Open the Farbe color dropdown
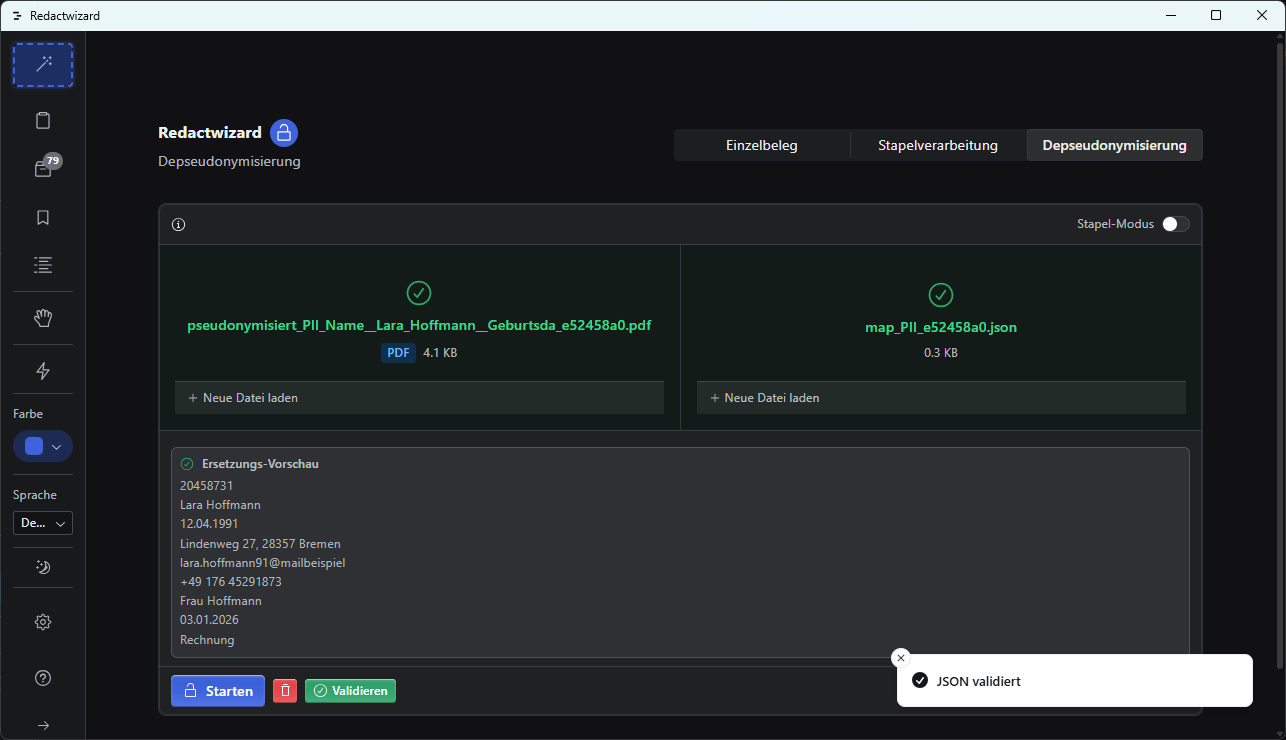 click(x=43, y=446)
